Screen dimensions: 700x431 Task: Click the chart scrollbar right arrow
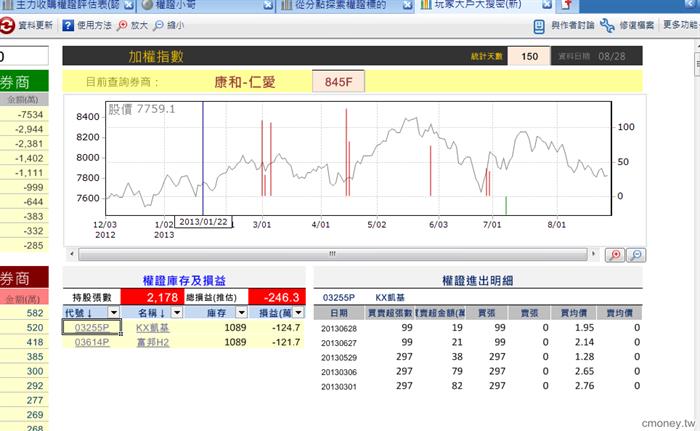pyautogui.click(x=593, y=254)
